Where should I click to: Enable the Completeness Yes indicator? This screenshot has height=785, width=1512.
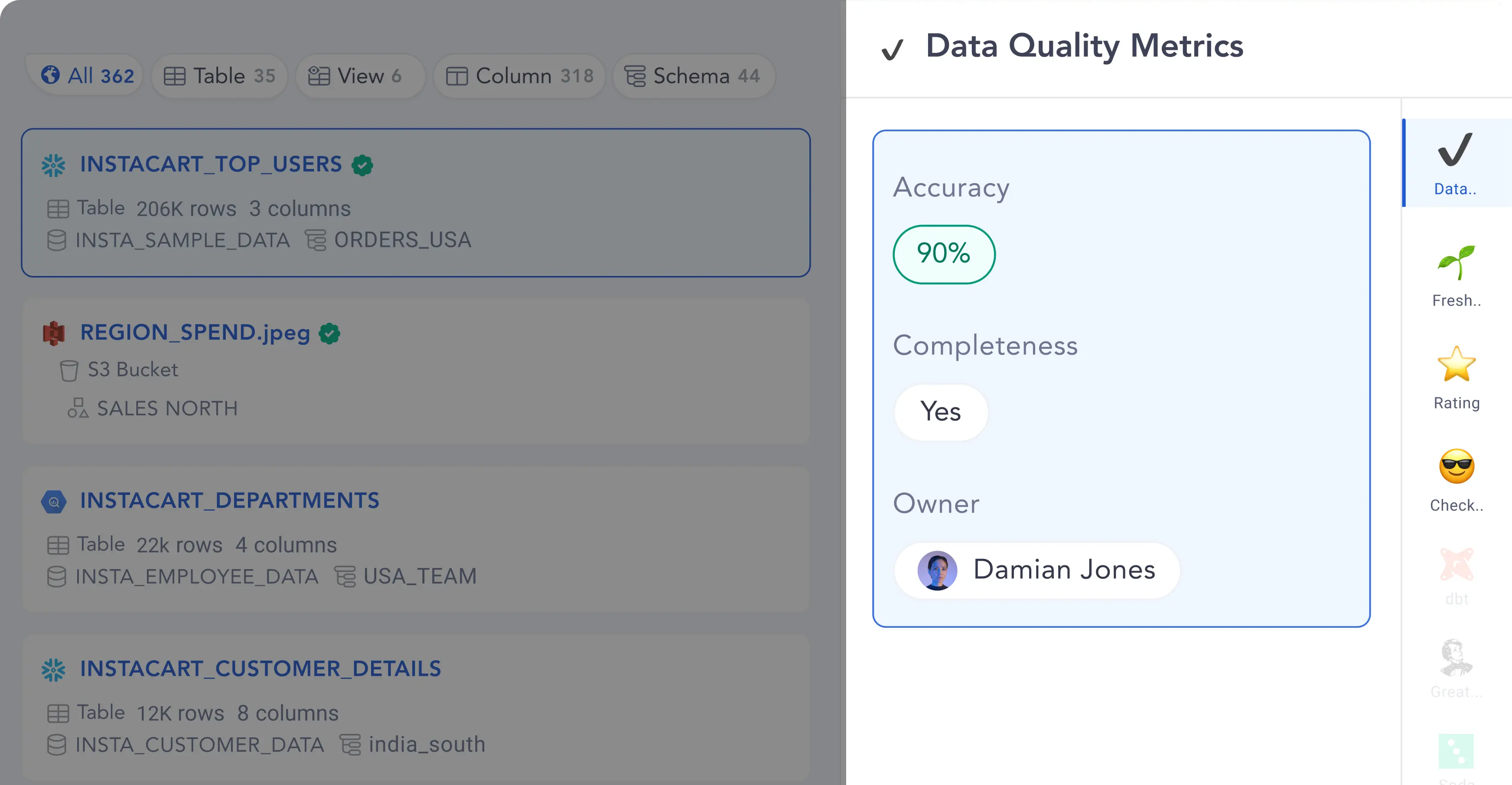pos(939,411)
